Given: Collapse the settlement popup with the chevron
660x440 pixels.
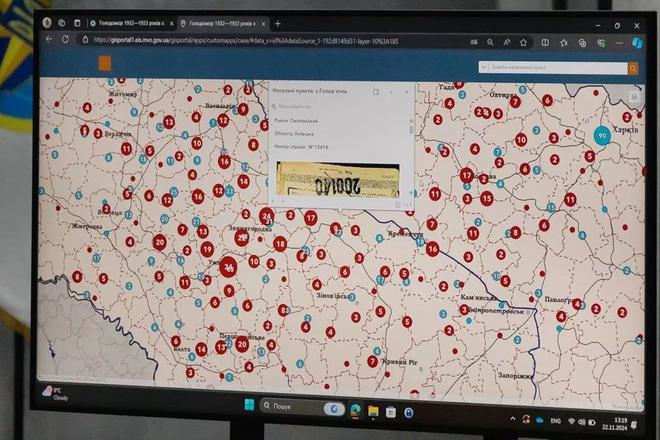Looking at the screenshot, I should coord(391,92).
